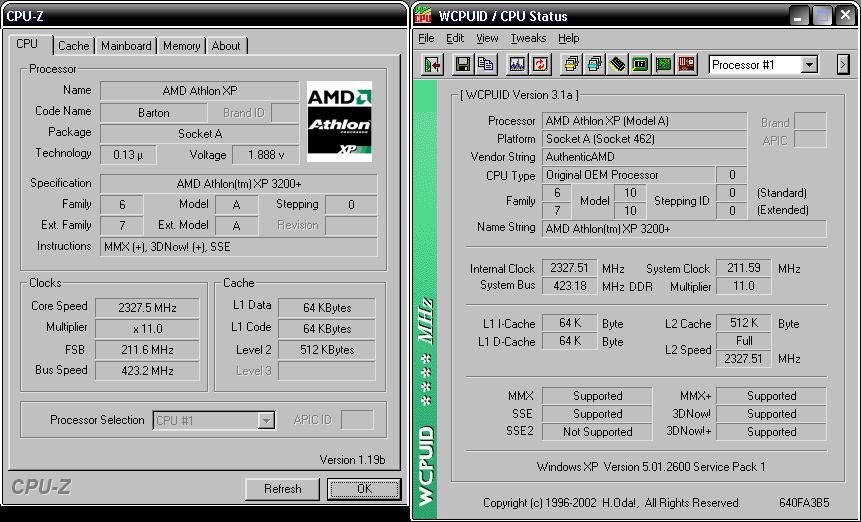Click the Core Speed value field
861x522 pixels.
tap(149, 307)
